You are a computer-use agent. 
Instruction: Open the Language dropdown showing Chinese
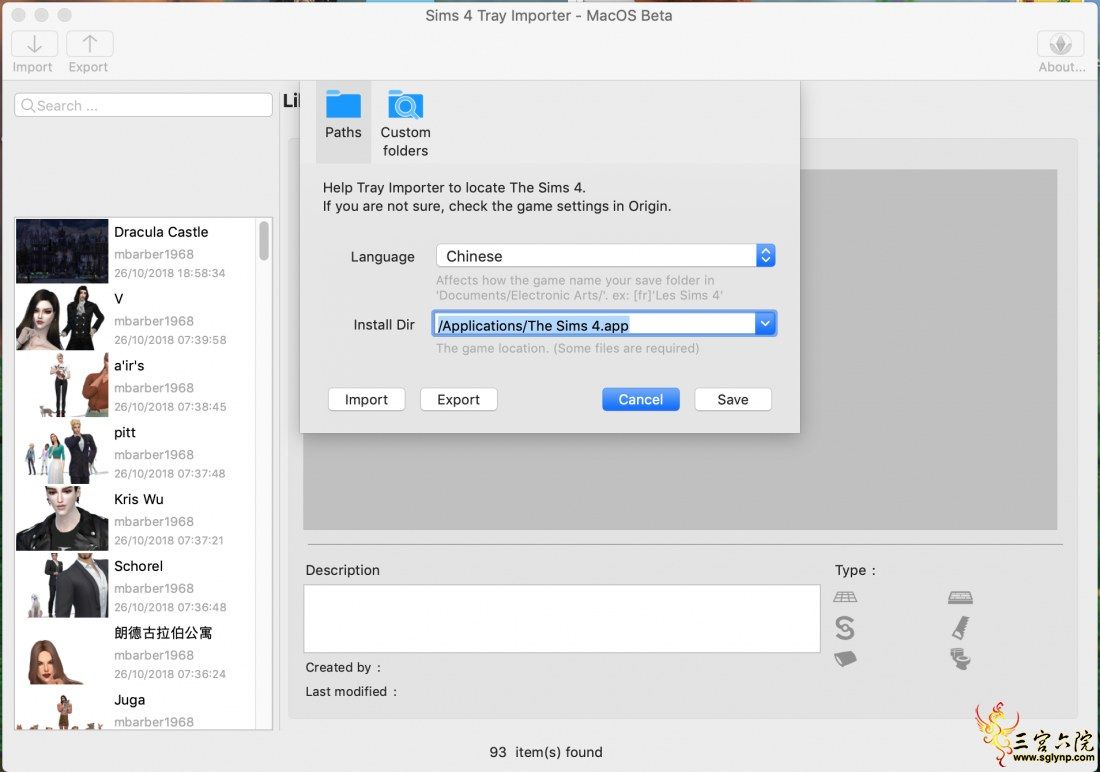click(605, 255)
